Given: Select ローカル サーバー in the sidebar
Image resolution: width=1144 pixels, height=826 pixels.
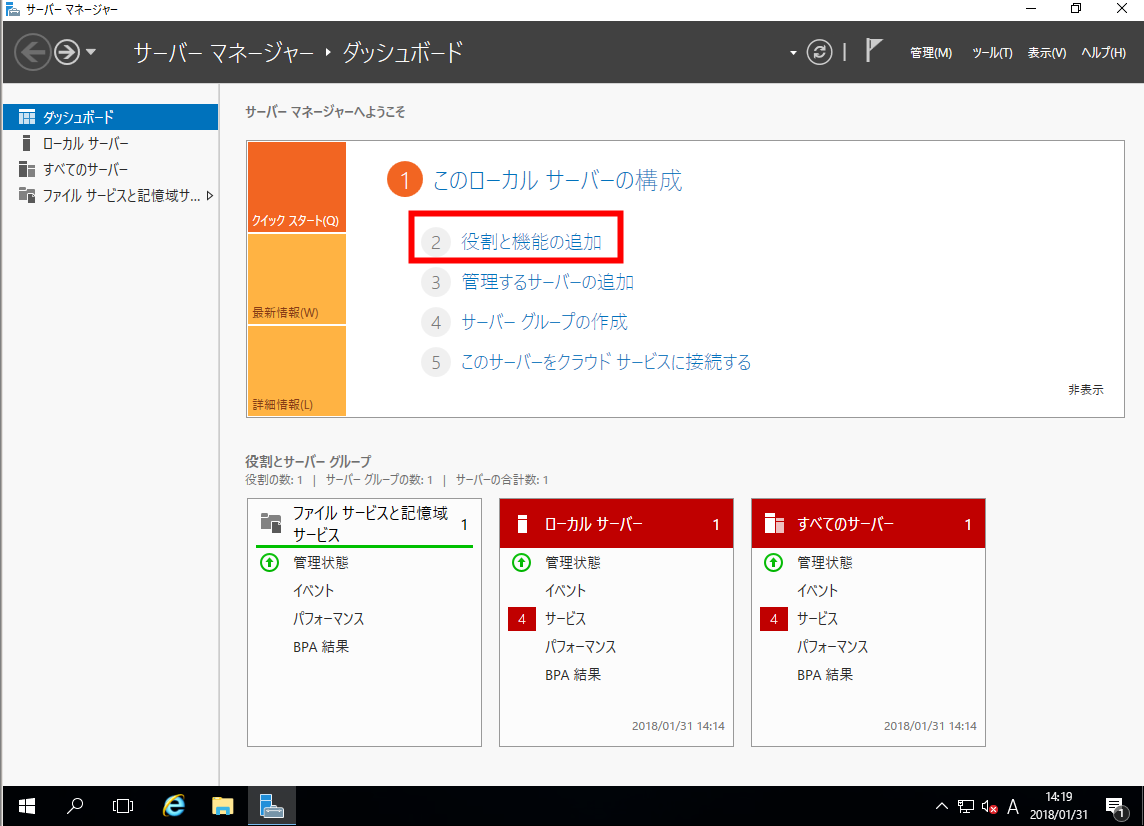Looking at the screenshot, I should click(x=110, y=143).
